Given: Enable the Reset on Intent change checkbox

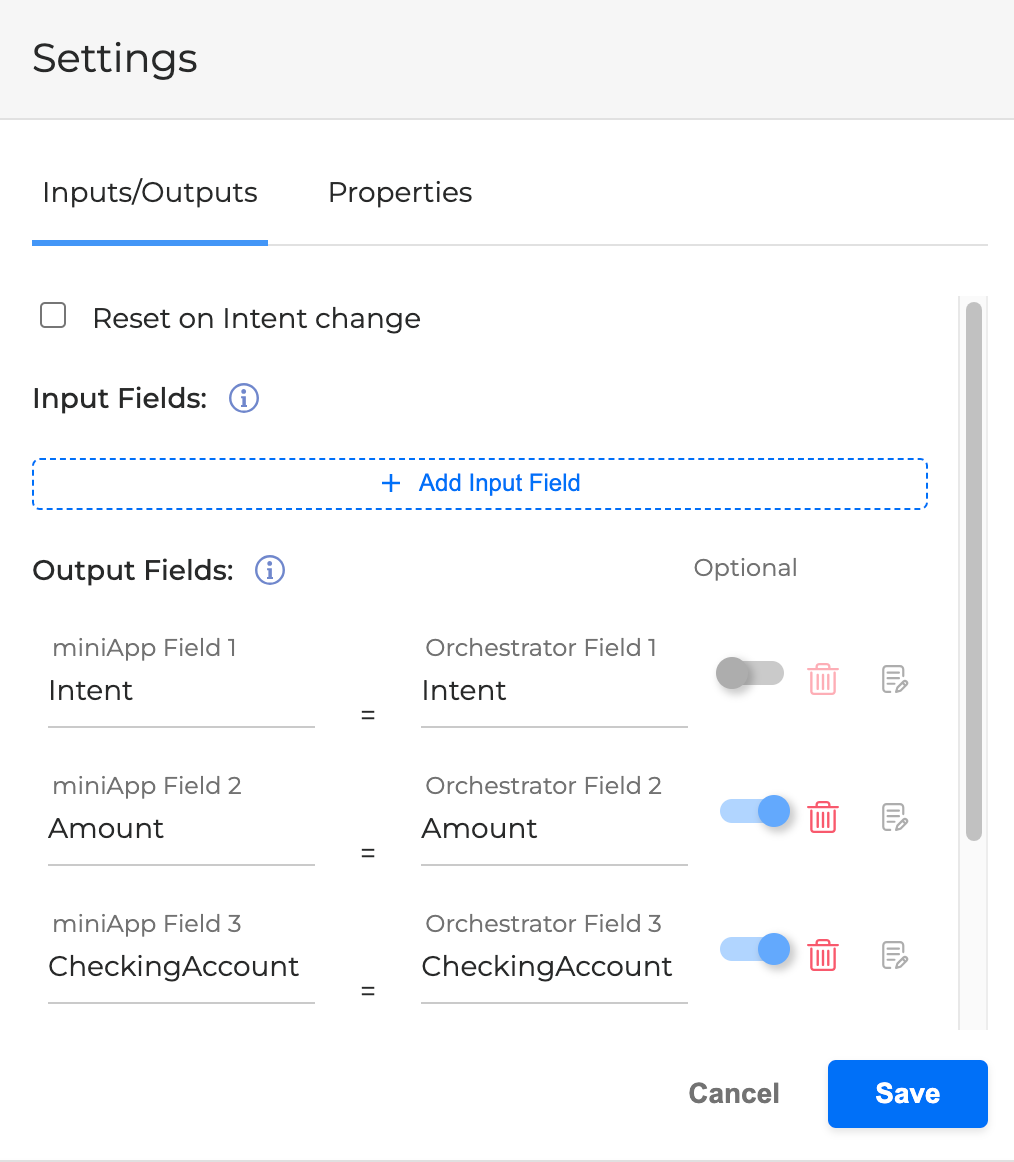Looking at the screenshot, I should [x=53, y=317].
